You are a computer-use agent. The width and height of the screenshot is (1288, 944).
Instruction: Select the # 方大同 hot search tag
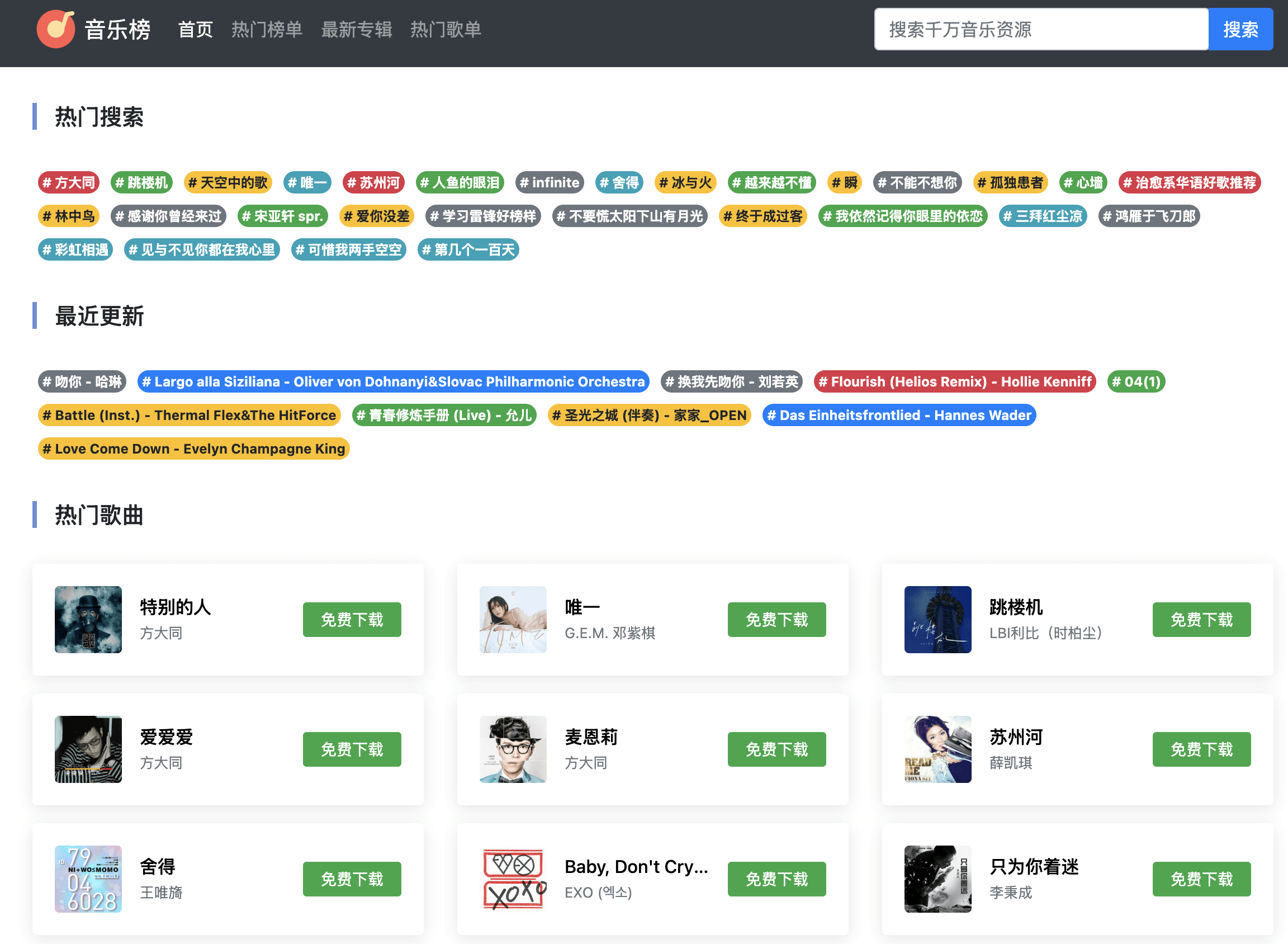pyautogui.click(x=69, y=182)
